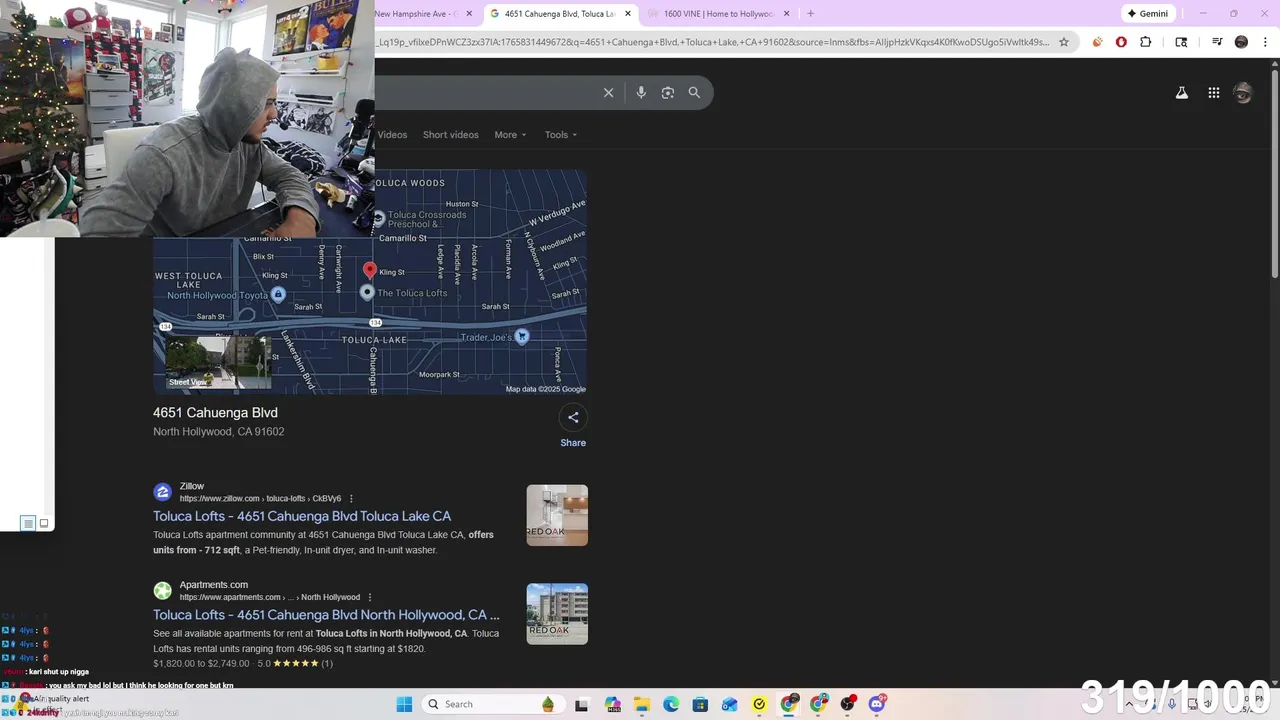This screenshot has width=1280, height=720.
Task: Open the Windows Start menu
Action: pos(404,704)
